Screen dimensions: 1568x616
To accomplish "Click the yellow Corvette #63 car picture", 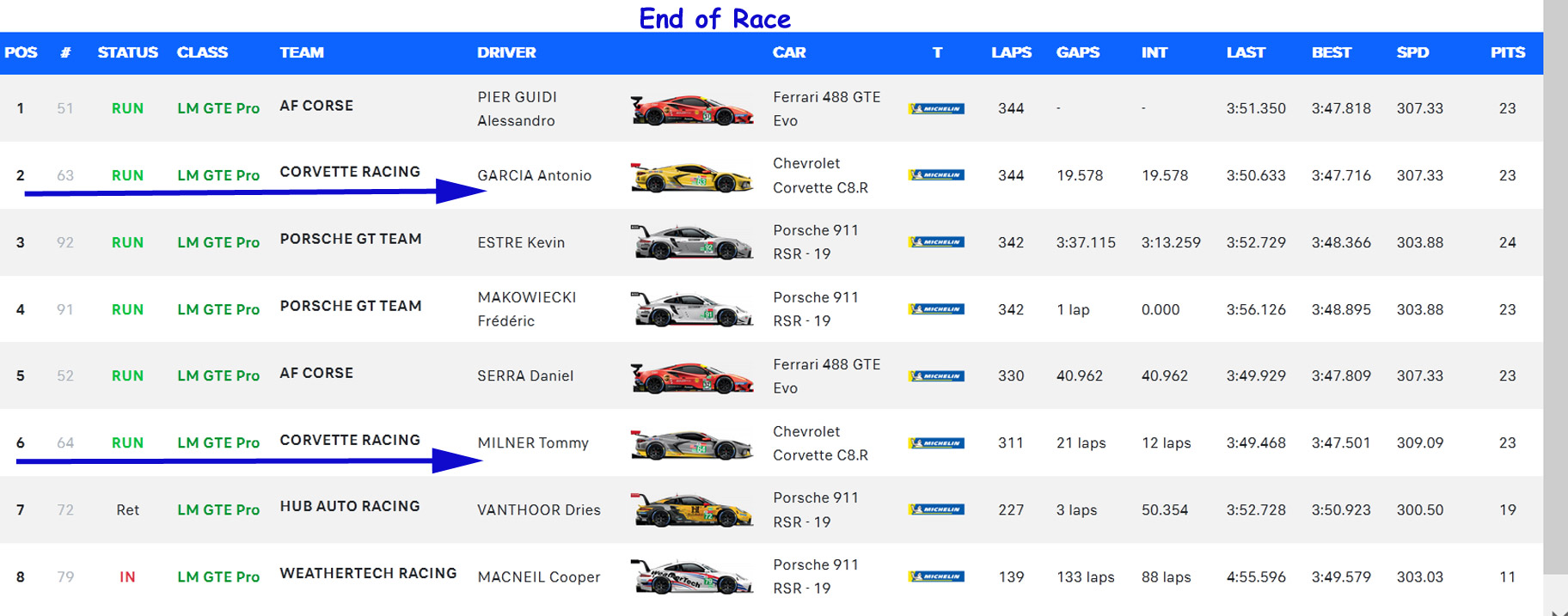I will pos(692,177).
